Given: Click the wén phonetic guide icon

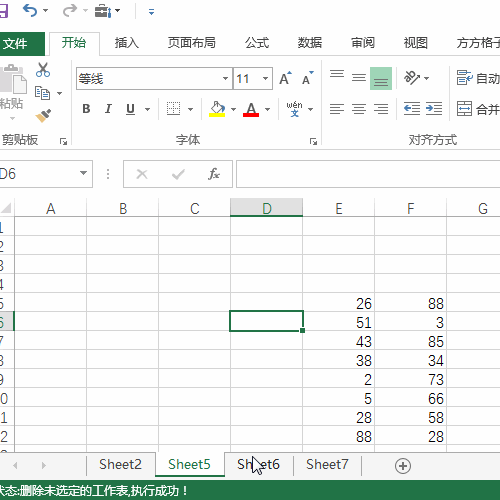Looking at the screenshot, I should point(294,109).
